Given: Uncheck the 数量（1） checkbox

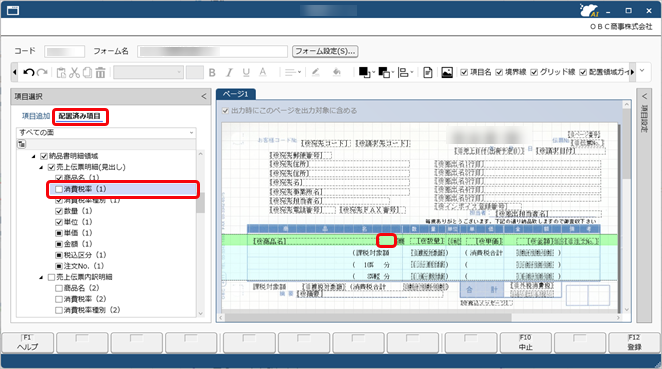Looking at the screenshot, I should point(59,211).
